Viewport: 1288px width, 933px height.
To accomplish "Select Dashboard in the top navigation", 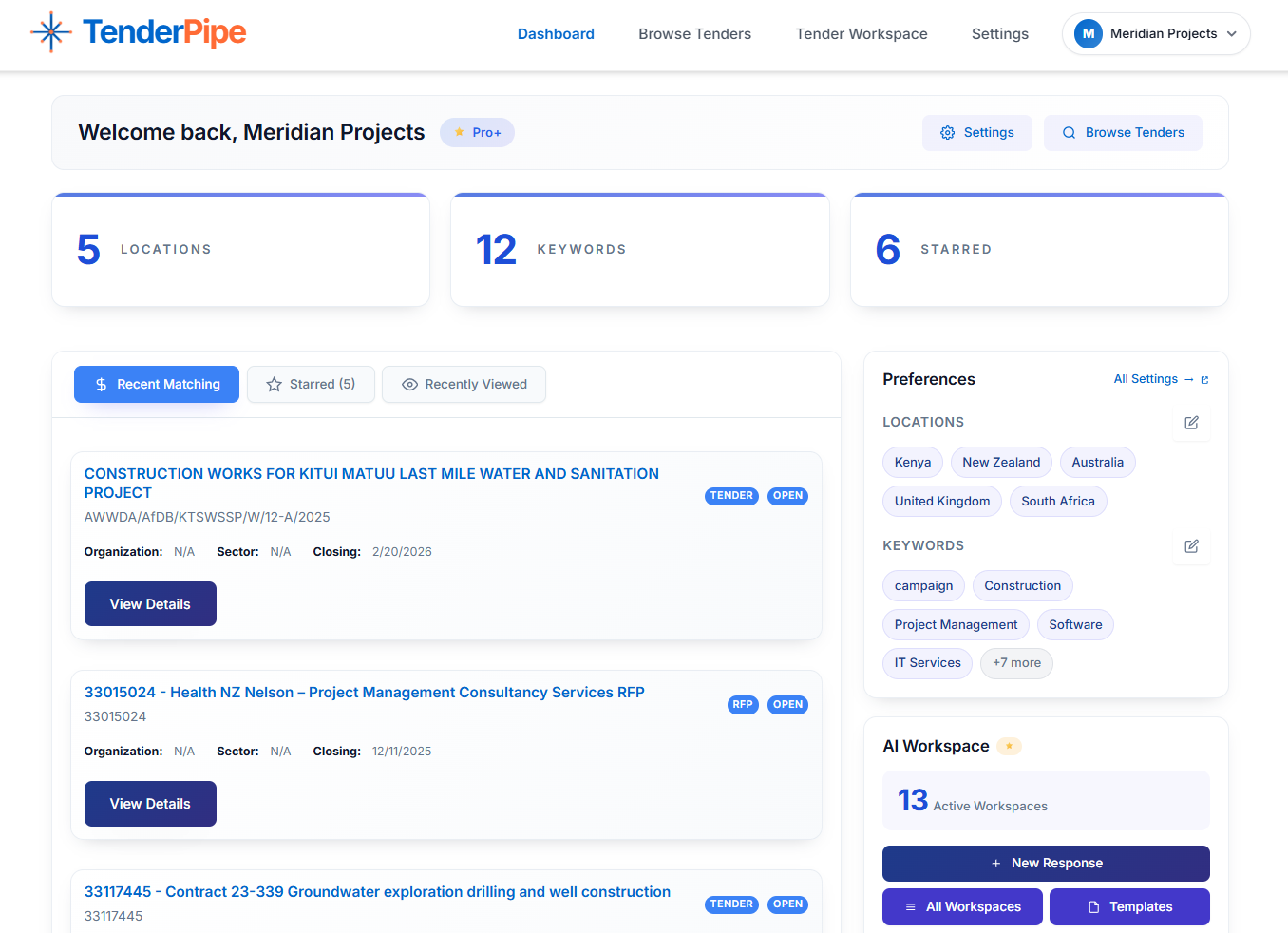I will tap(556, 33).
